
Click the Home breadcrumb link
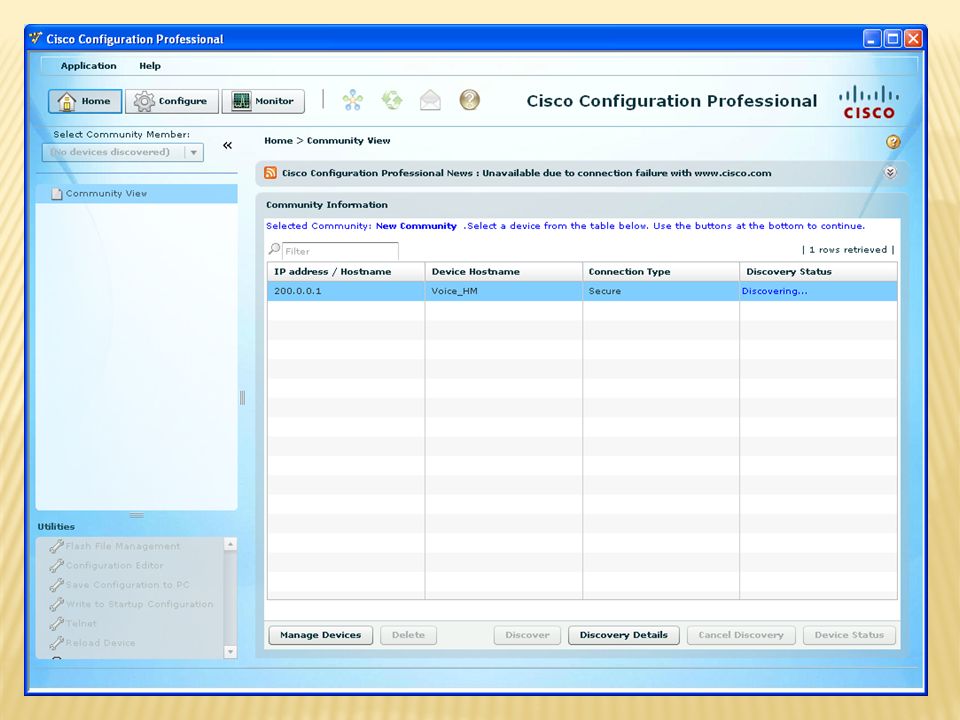[x=279, y=141]
